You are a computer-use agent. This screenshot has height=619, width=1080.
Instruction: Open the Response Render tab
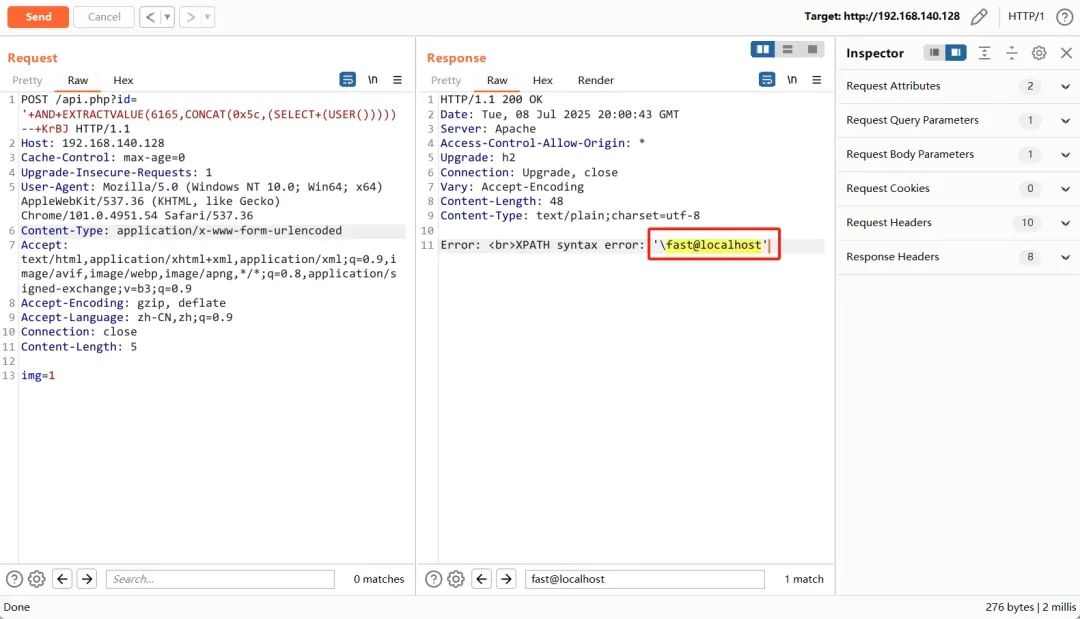(x=596, y=81)
